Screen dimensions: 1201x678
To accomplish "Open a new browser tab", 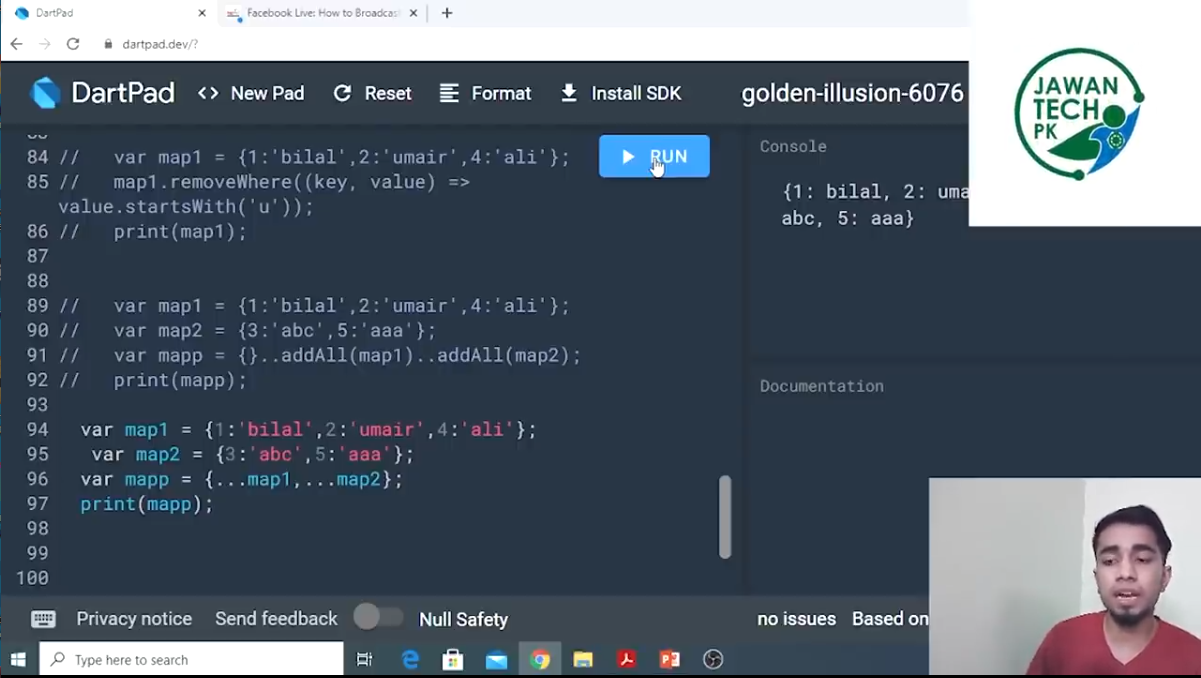I will point(447,13).
